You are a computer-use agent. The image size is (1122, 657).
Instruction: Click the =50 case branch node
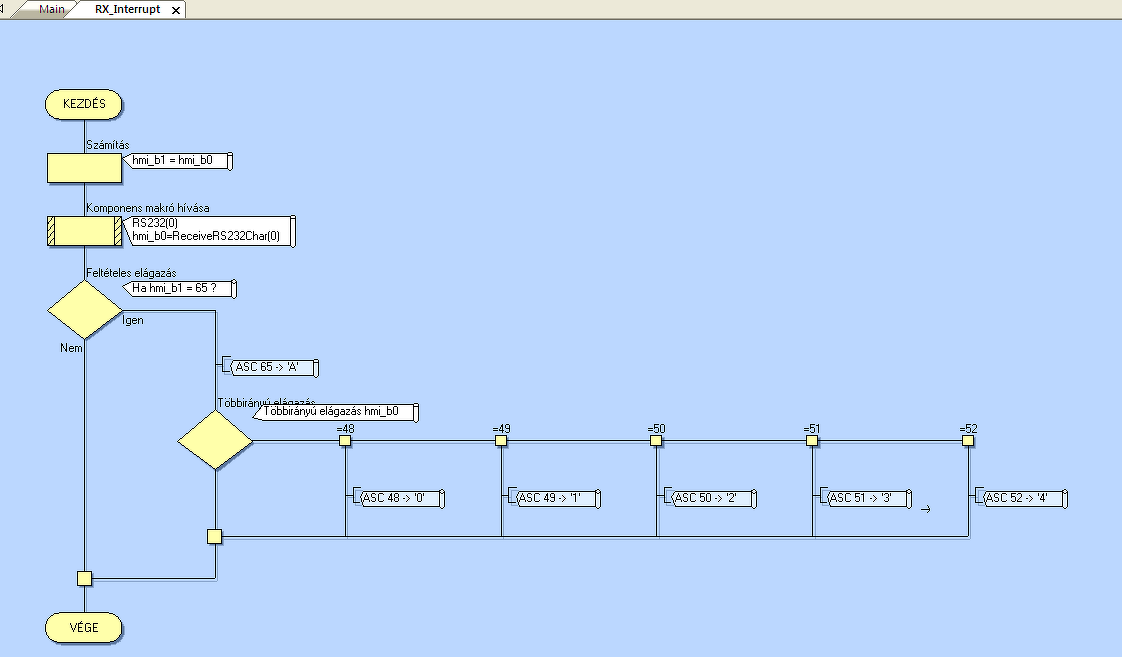[x=656, y=441]
